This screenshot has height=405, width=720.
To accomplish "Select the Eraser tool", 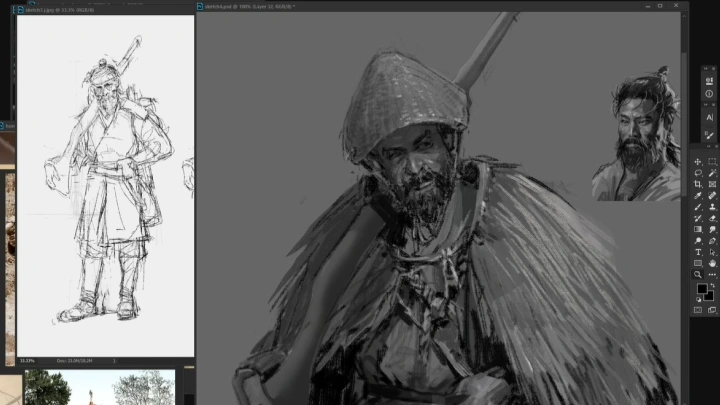I will [x=712, y=218].
